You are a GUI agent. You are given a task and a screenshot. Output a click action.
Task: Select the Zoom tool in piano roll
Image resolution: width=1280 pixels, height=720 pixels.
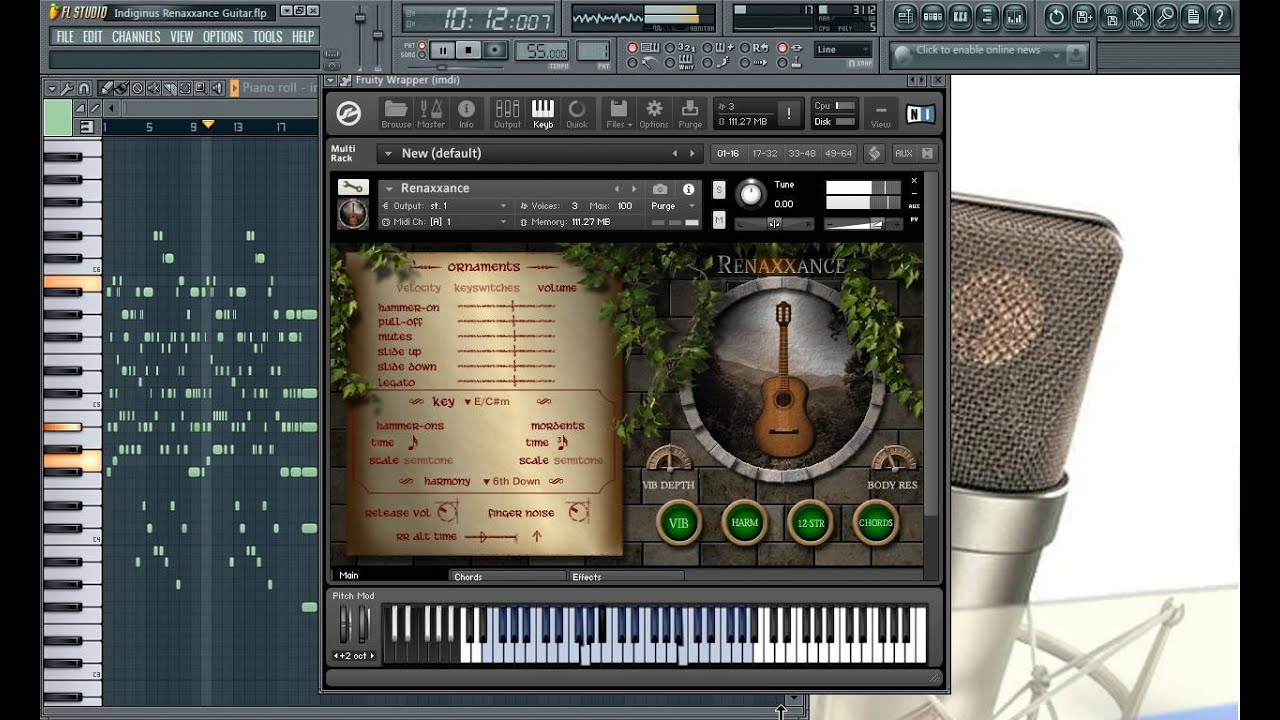[x=202, y=88]
